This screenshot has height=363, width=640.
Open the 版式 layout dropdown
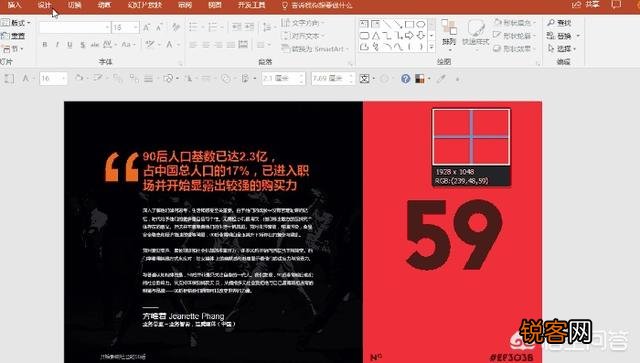pos(16,23)
